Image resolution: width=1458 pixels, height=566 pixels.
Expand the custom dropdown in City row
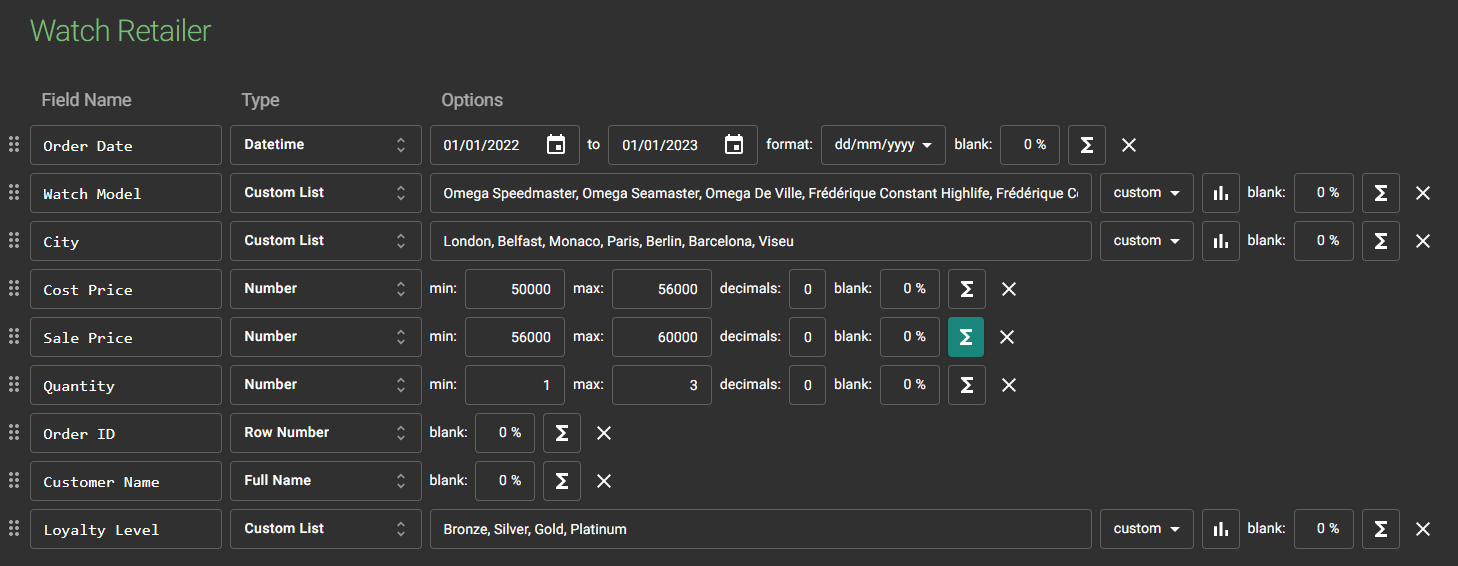[1146, 241]
